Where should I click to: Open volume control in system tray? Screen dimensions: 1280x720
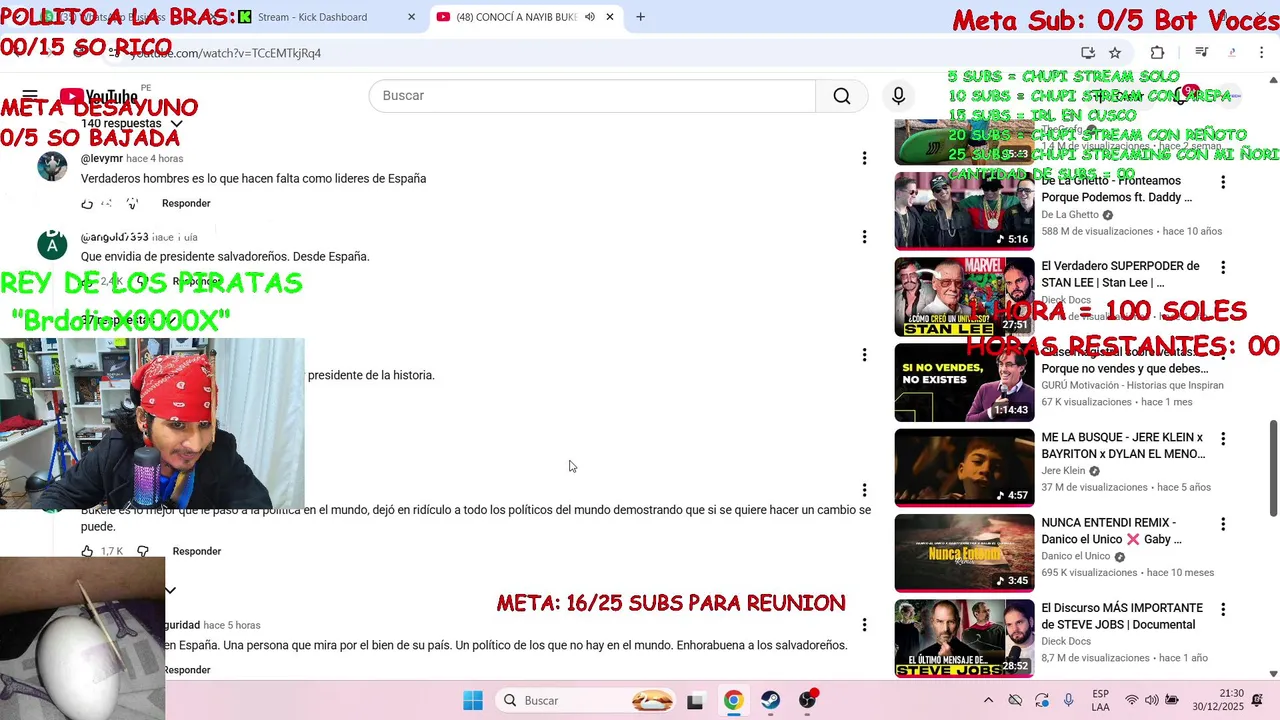click(x=1152, y=701)
